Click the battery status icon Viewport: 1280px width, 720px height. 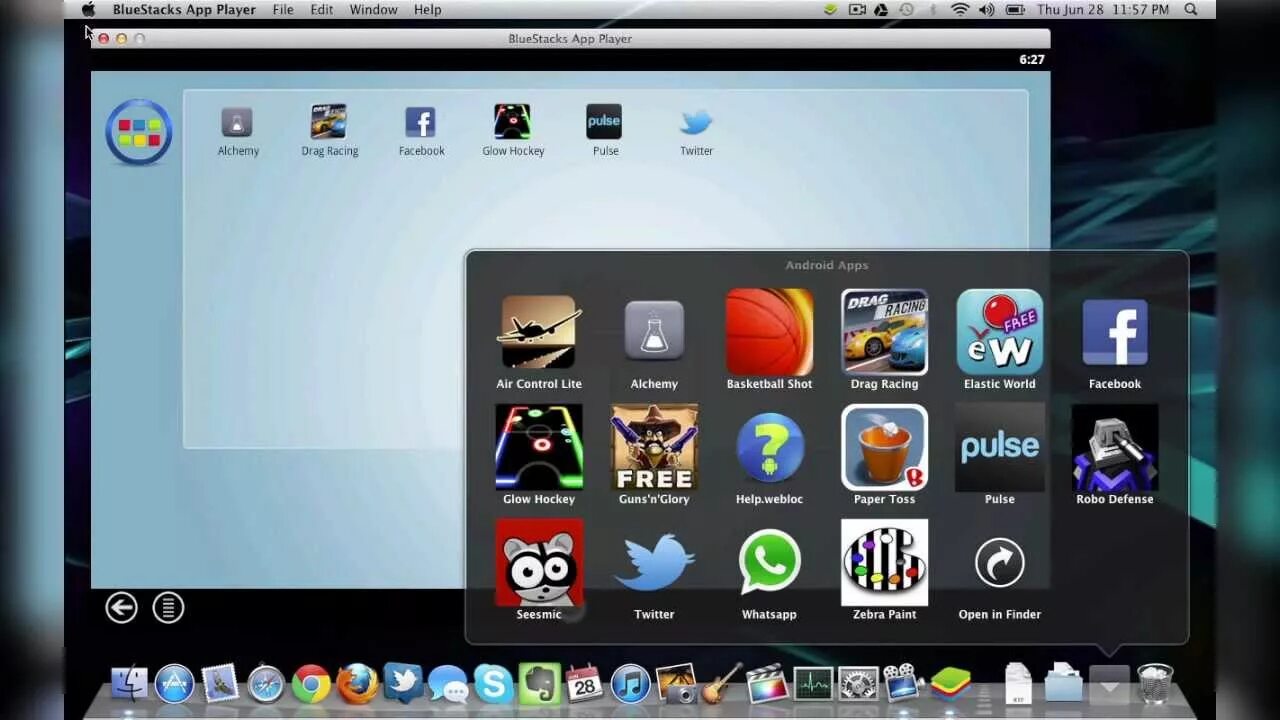(1013, 9)
